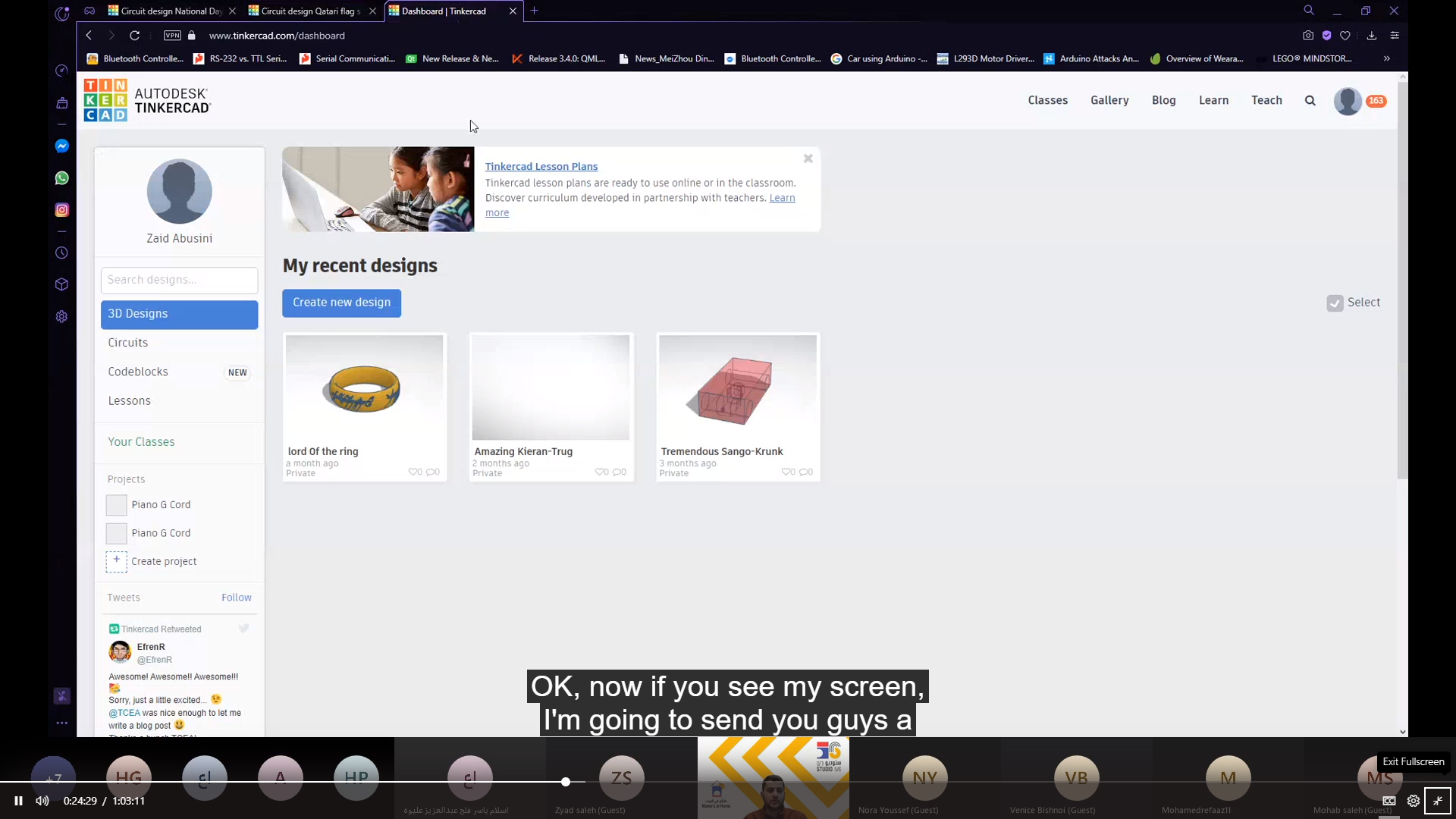This screenshot has width=1456, height=819.
Task: Open the Lessons category
Action: 129,400
